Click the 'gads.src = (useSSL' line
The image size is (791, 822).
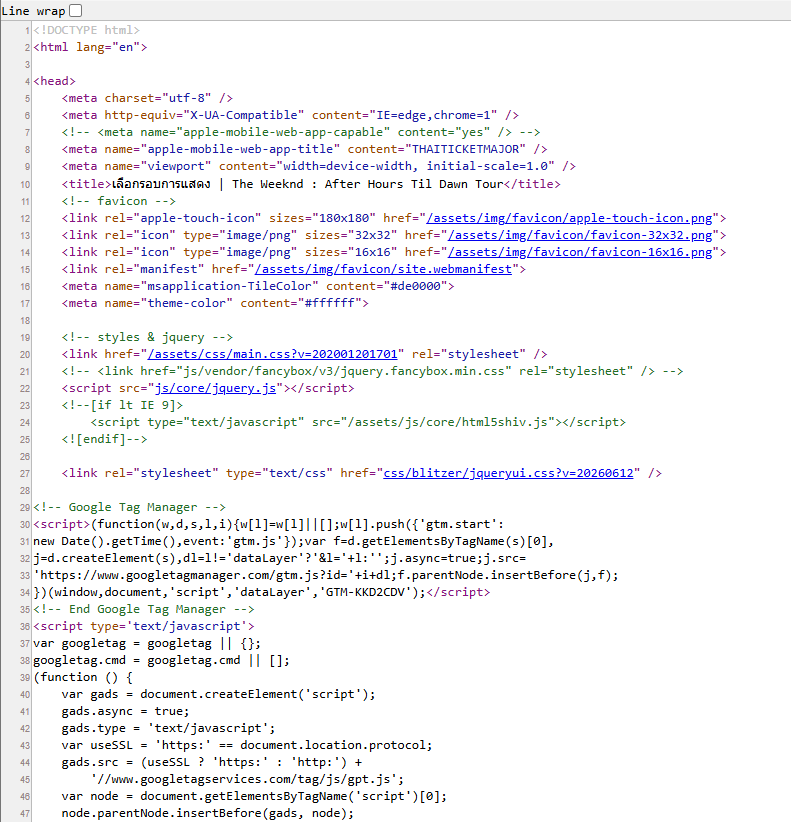pyautogui.click(x=211, y=762)
